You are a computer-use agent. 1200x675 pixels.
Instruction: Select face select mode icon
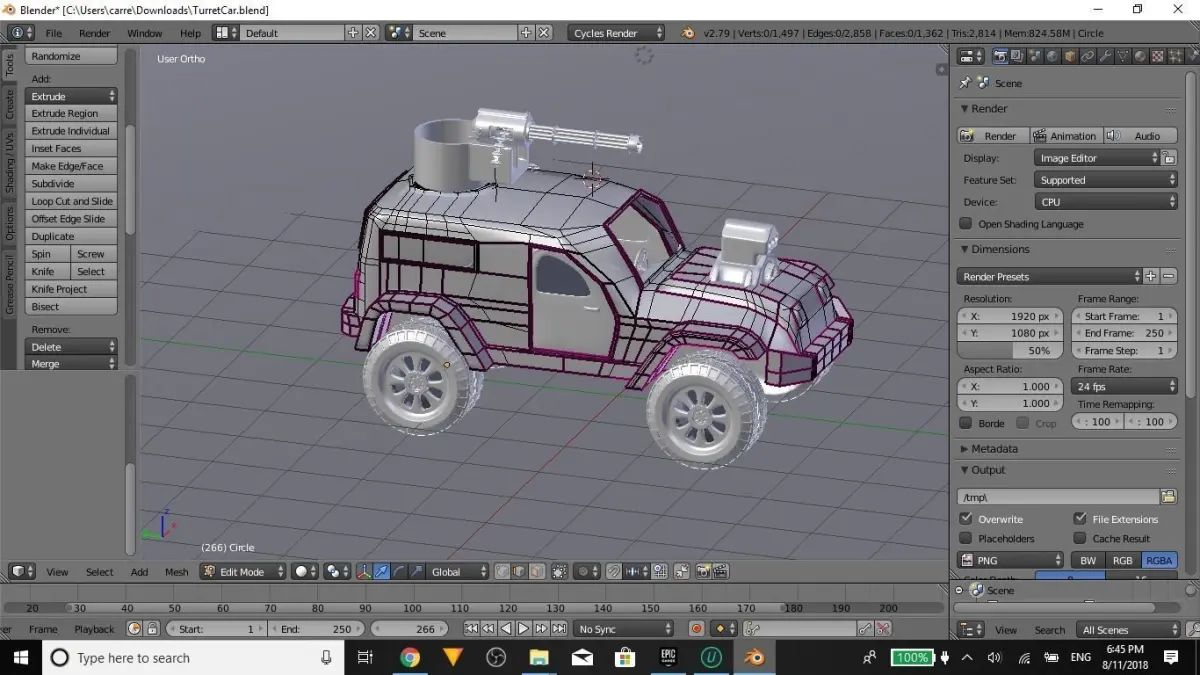tap(536, 572)
